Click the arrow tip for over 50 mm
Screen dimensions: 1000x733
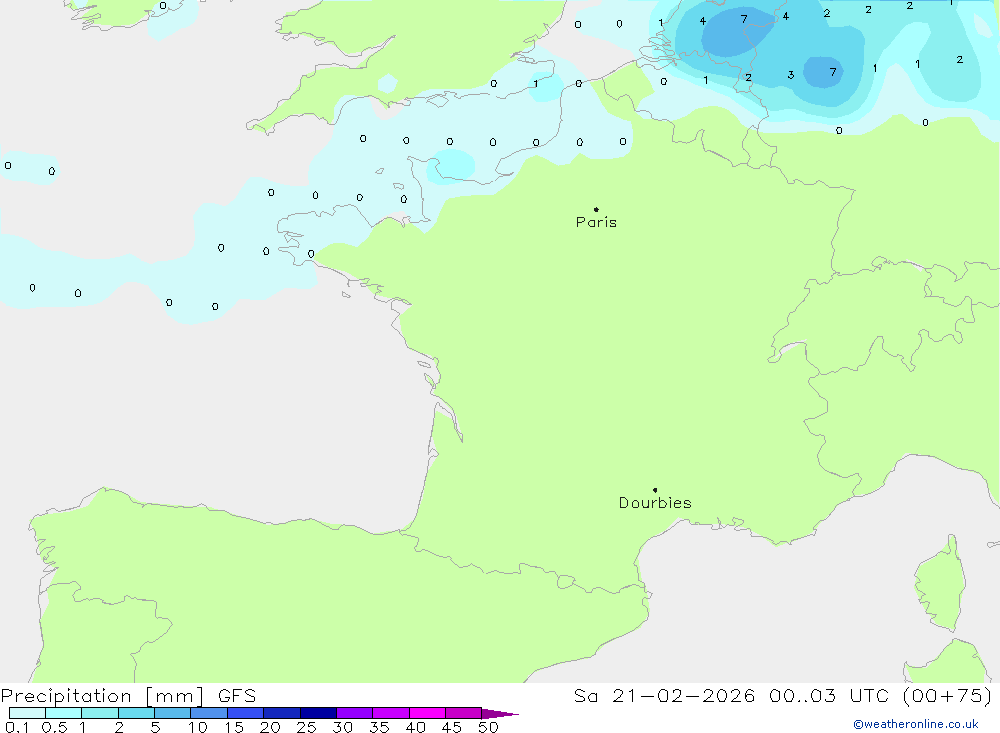tap(501, 714)
